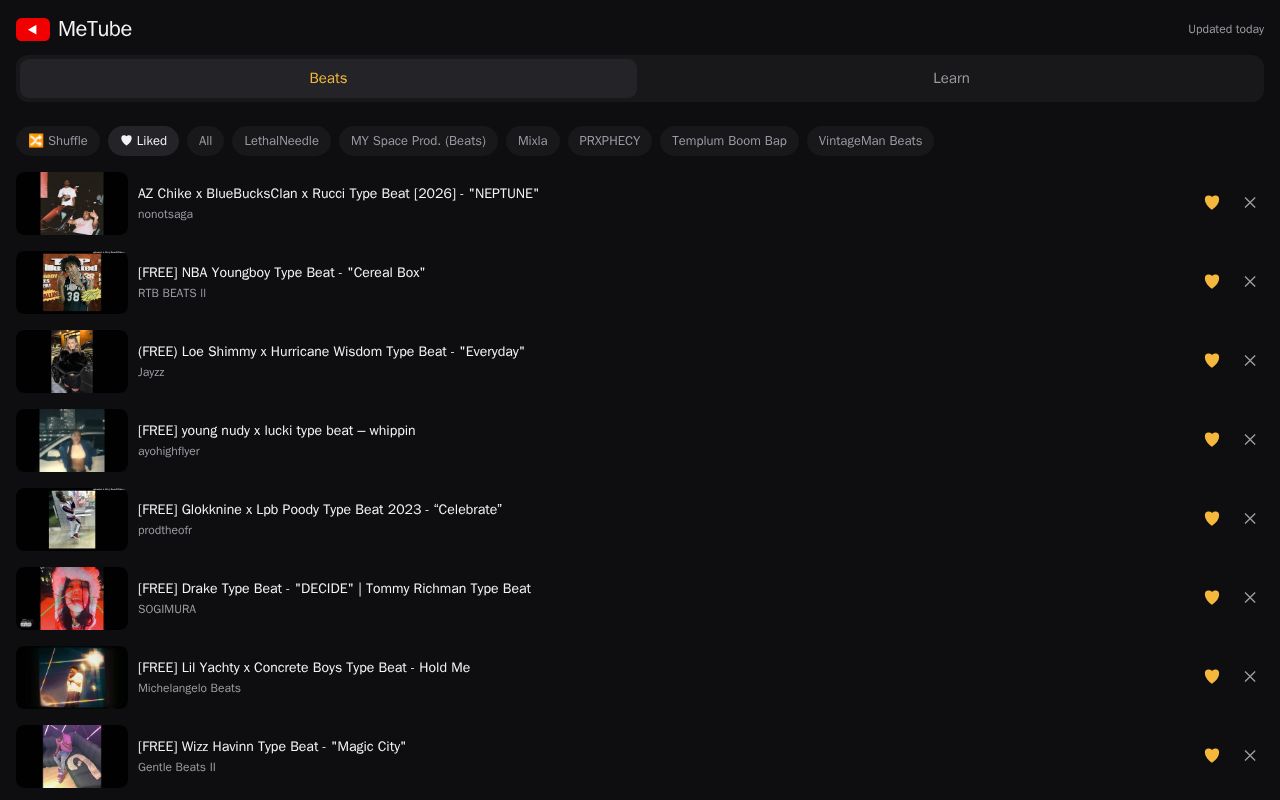Unlike the "Everyday" beat heart

point(1212,361)
